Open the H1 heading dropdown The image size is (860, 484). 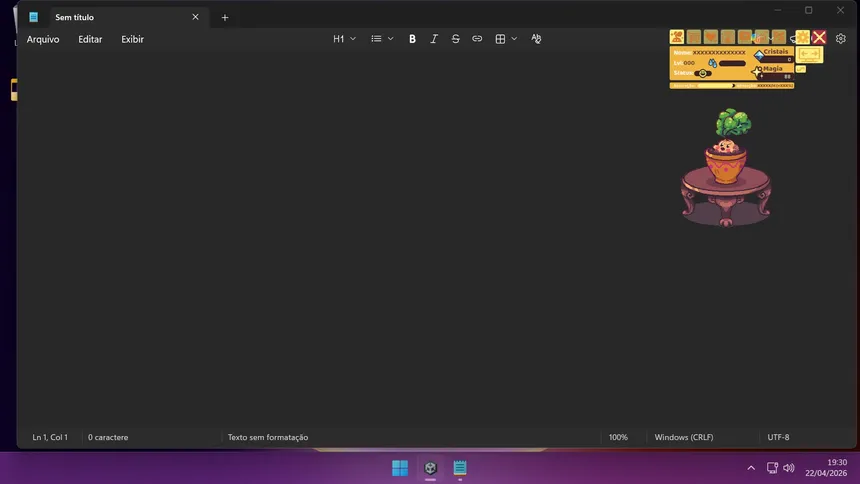(344, 39)
